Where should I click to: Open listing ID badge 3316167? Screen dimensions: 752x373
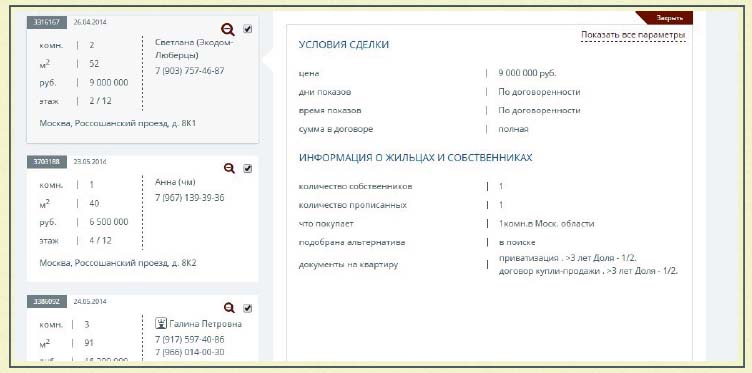(x=47, y=22)
